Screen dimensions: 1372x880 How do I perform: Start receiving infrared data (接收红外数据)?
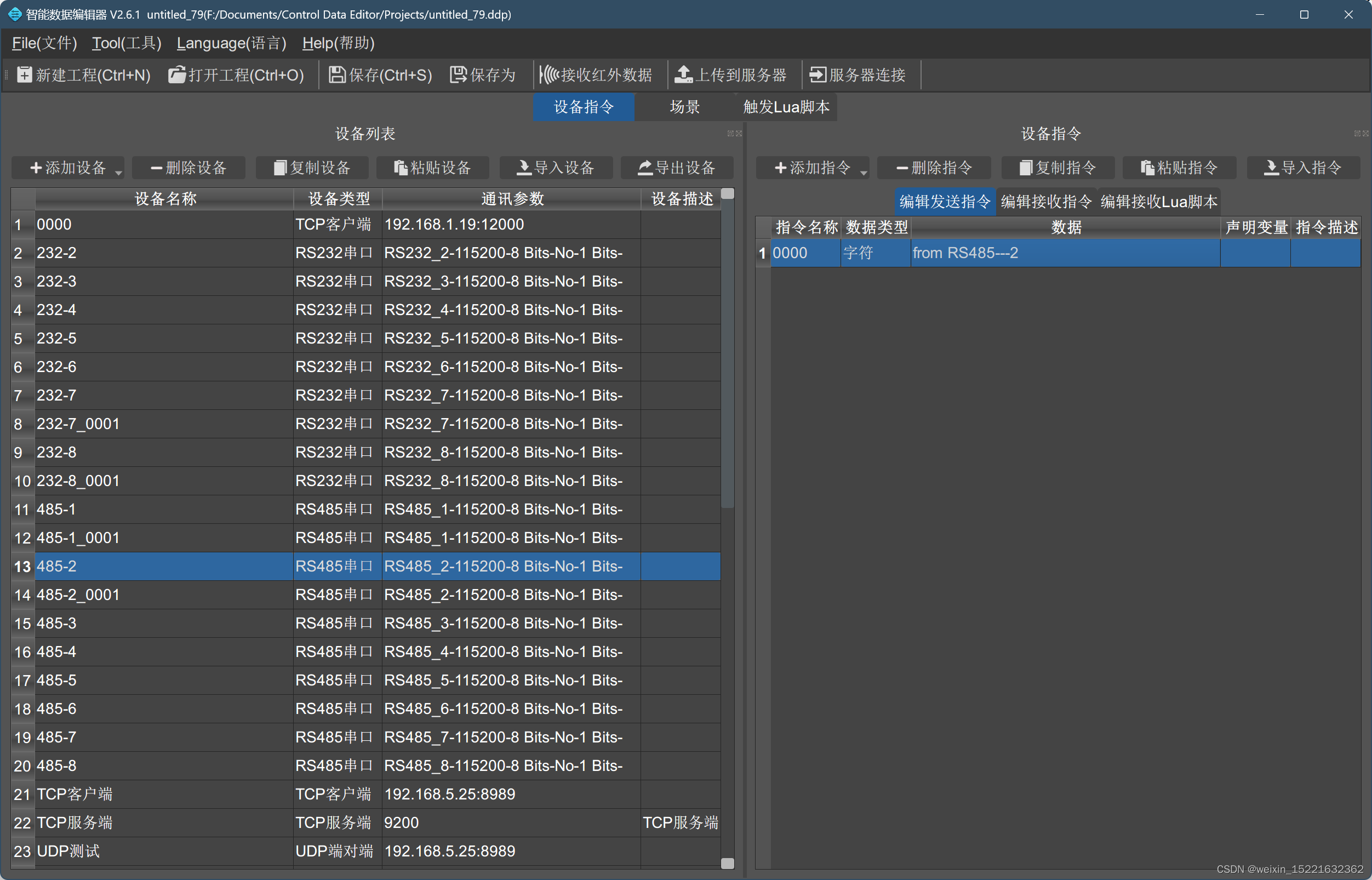[548, 75]
